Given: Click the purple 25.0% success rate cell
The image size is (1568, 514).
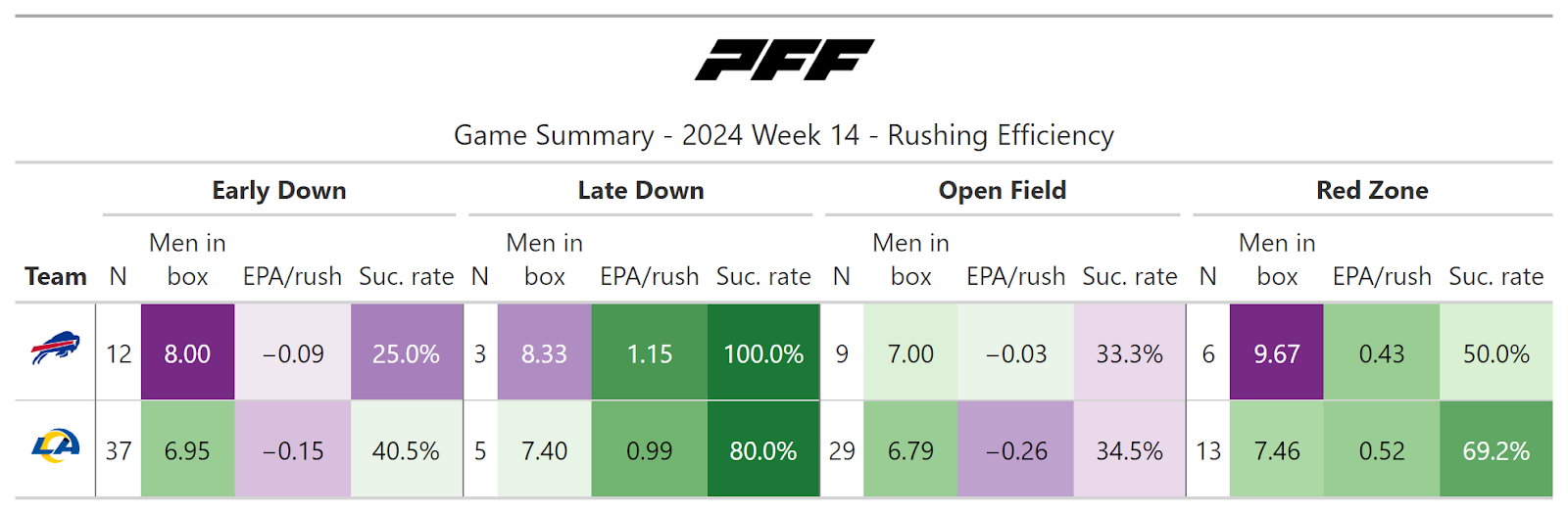Looking at the screenshot, I should [x=406, y=353].
